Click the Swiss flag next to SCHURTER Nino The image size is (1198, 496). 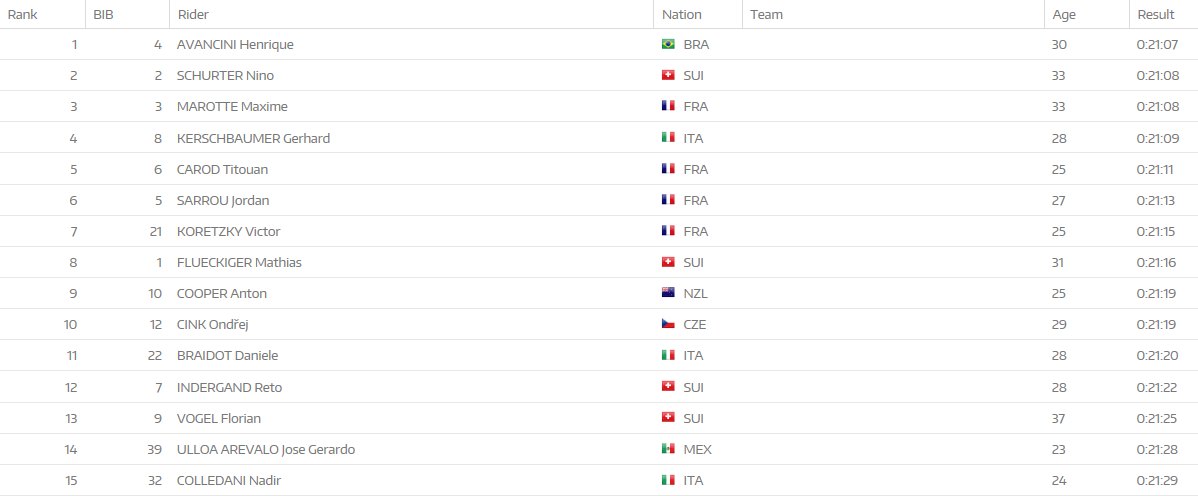click(668, 76)
